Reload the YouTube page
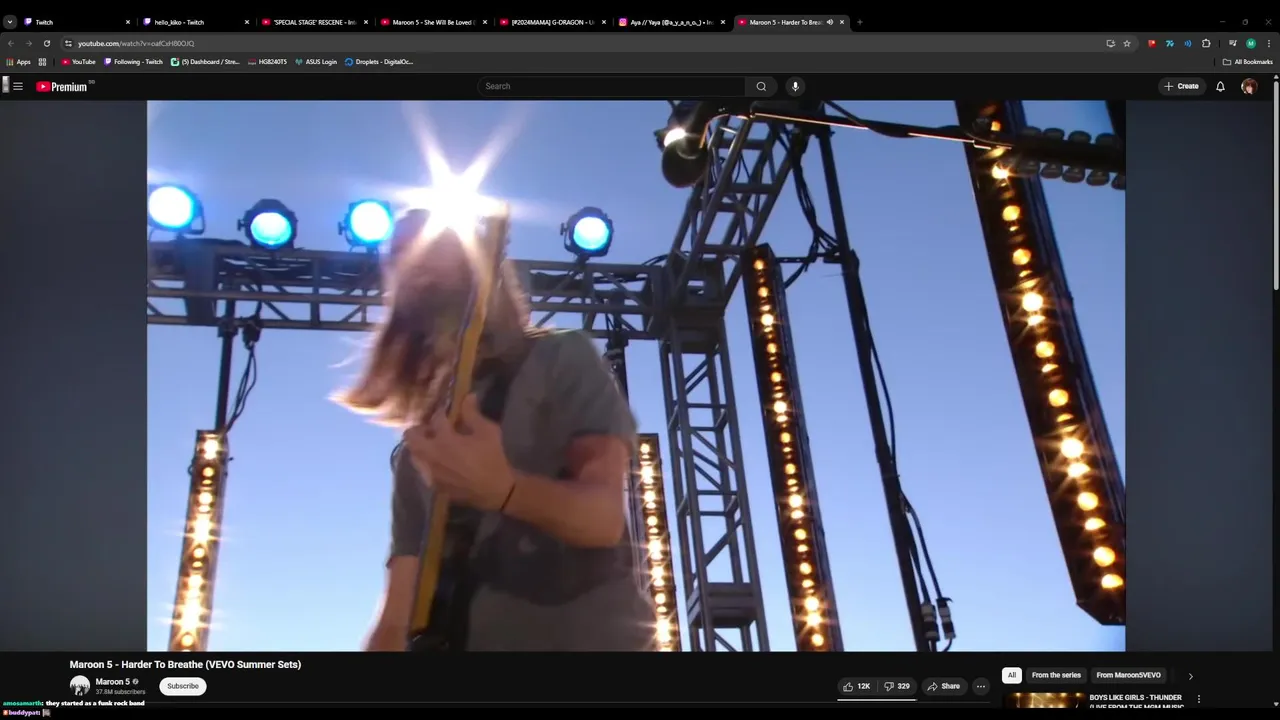The height and width of the screenshot is (720, 1280). click(46, 43)
